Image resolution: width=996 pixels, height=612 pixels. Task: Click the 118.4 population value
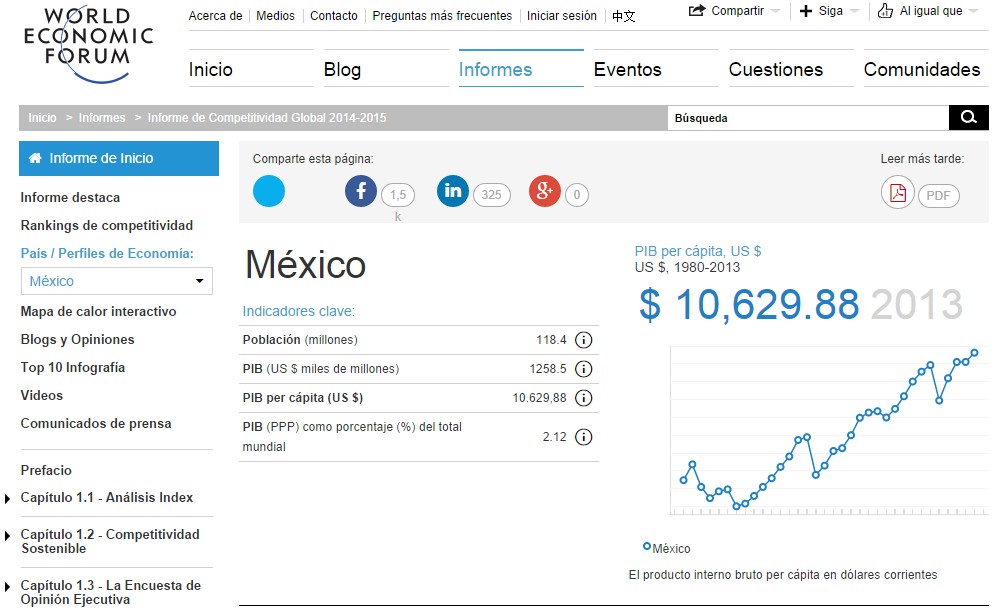point(551,340)
